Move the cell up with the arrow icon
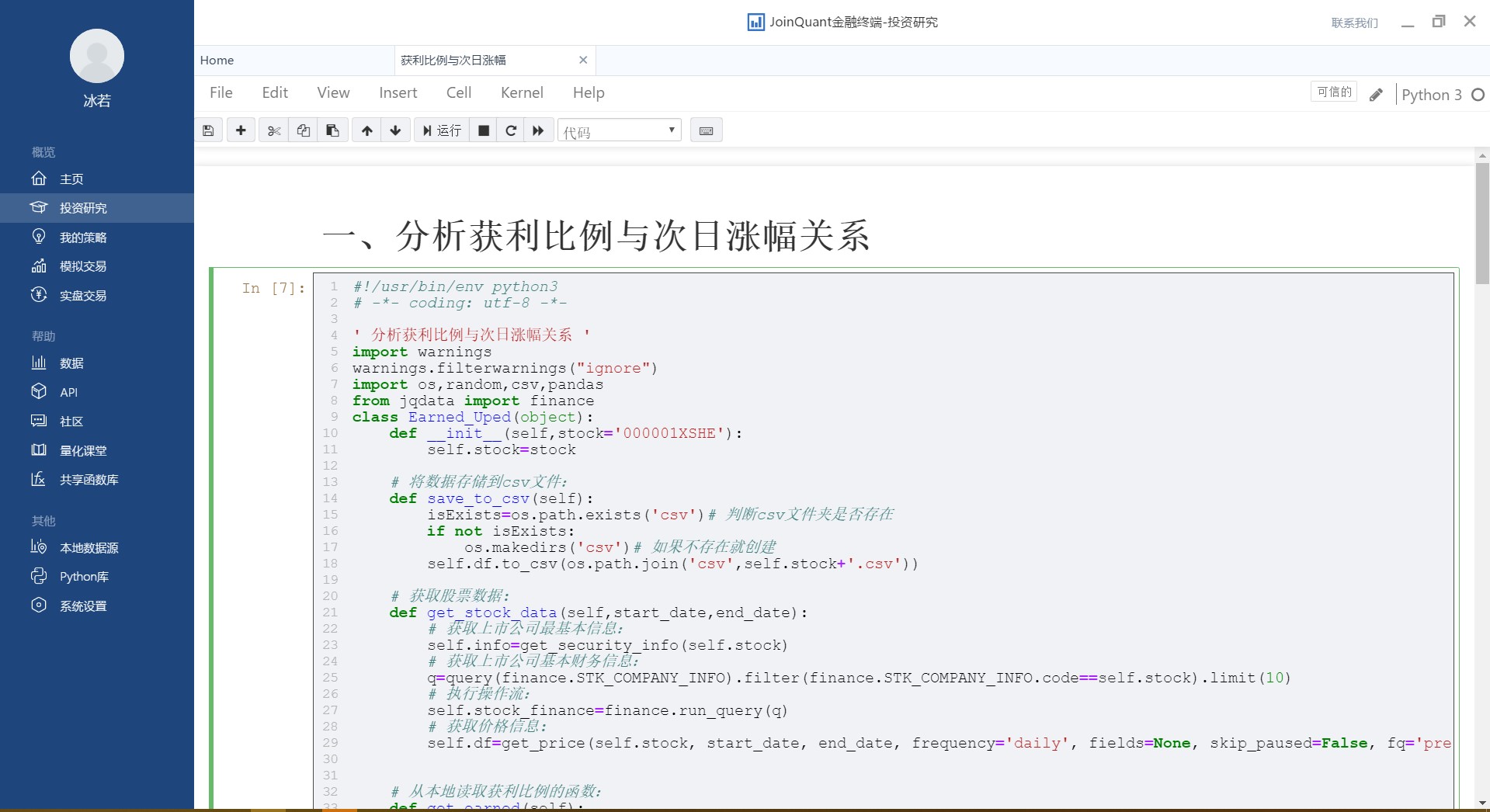Image resolution: width=1490 pixels, height=812 pixels. click(366, 130)
